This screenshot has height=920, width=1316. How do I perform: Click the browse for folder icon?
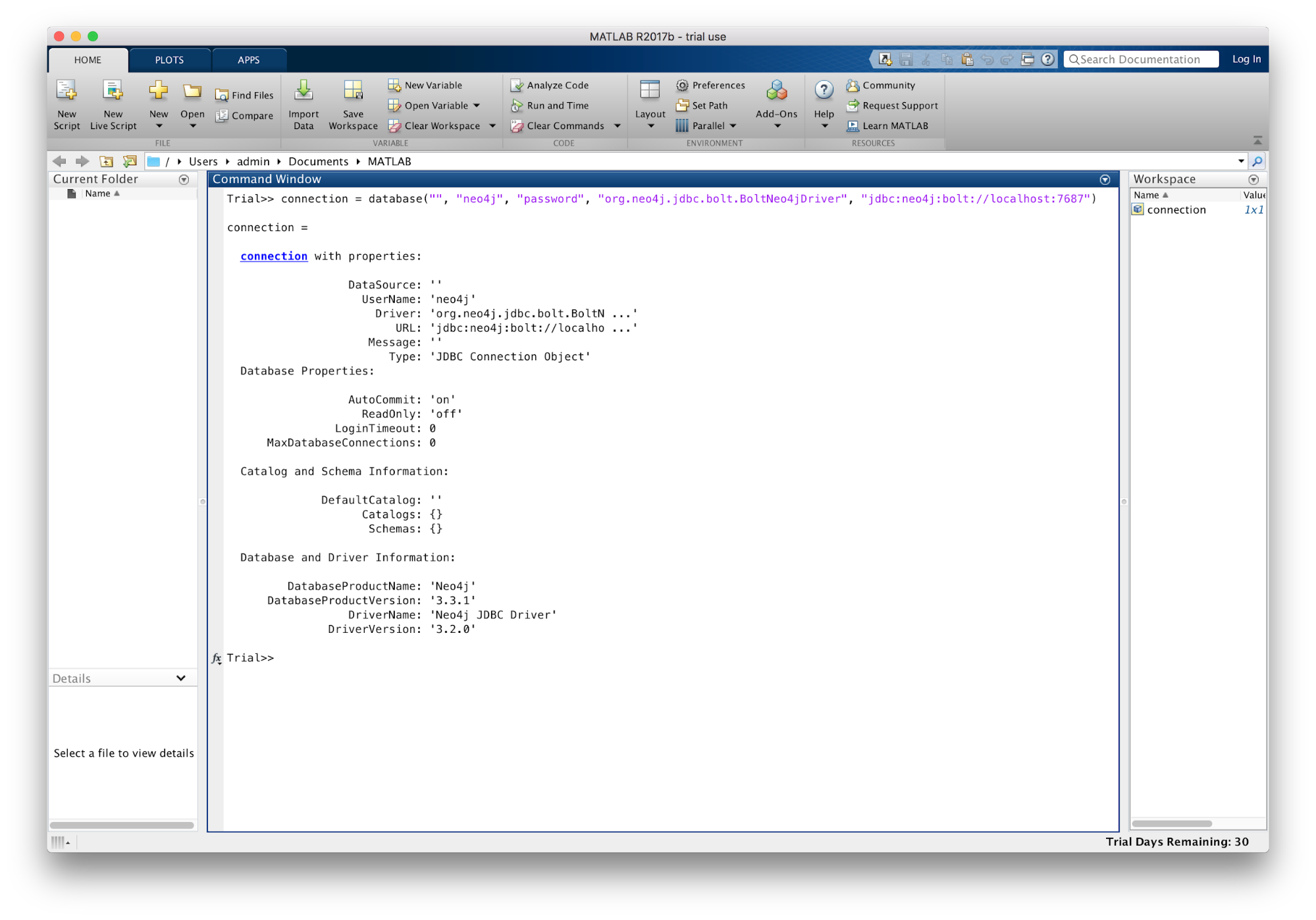130,161
